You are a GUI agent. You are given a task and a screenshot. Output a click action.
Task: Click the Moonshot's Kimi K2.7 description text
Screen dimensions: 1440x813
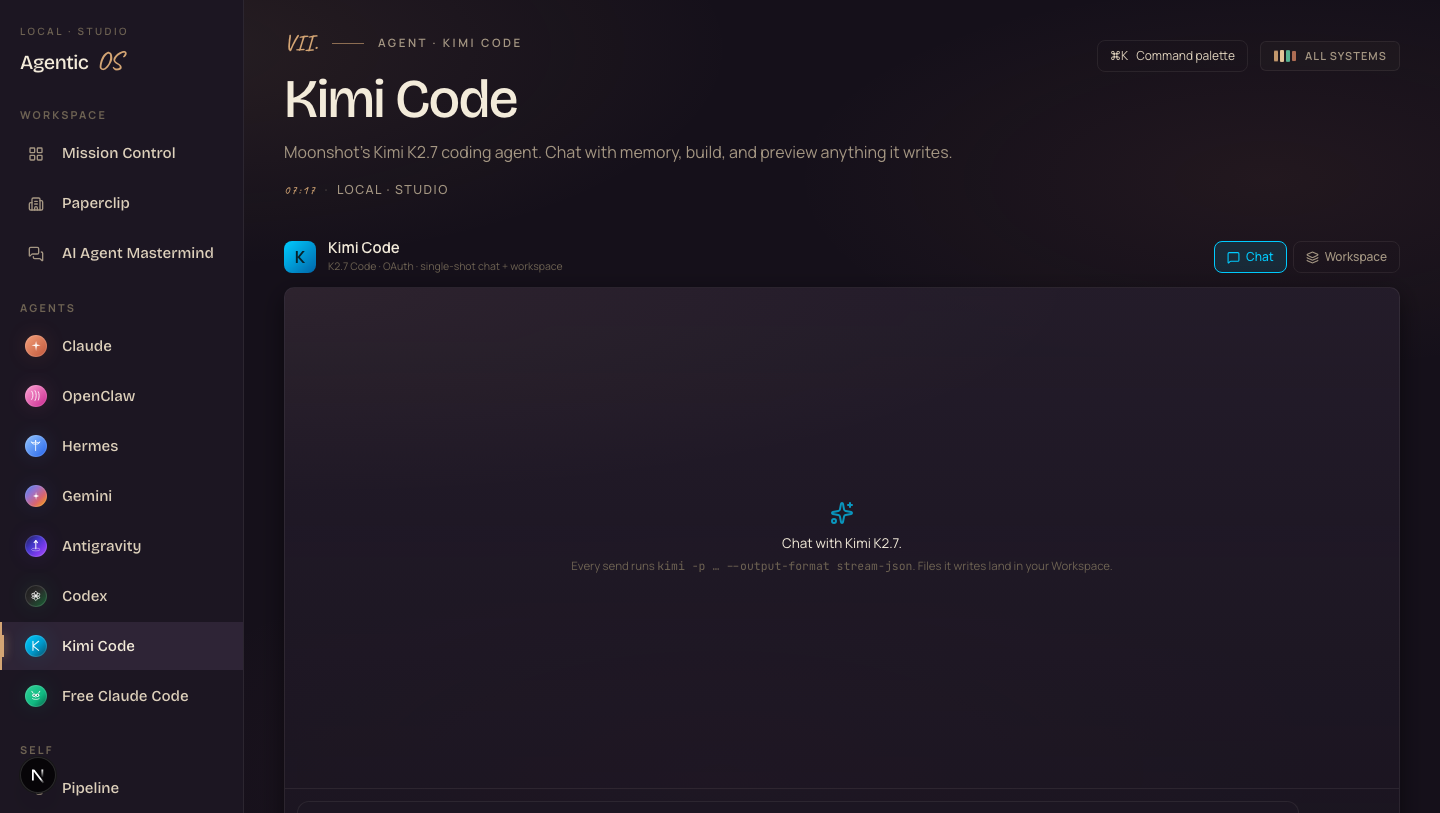618,153
